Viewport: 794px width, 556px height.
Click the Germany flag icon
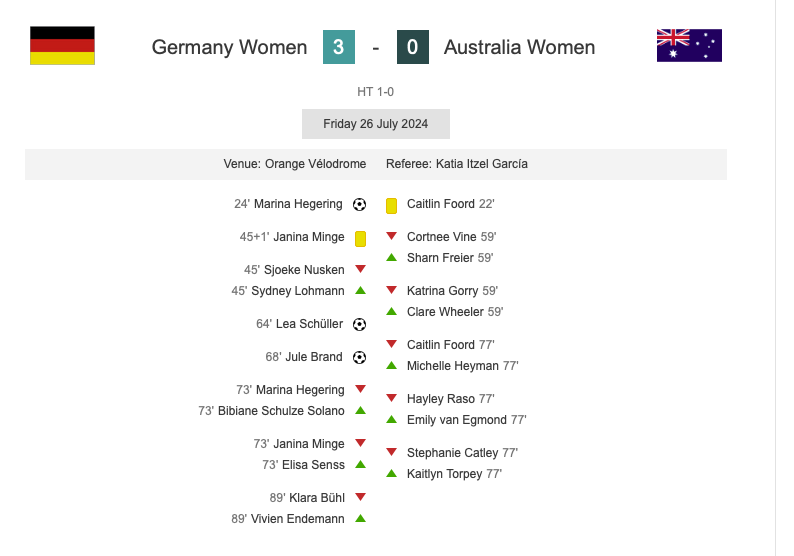62,46
